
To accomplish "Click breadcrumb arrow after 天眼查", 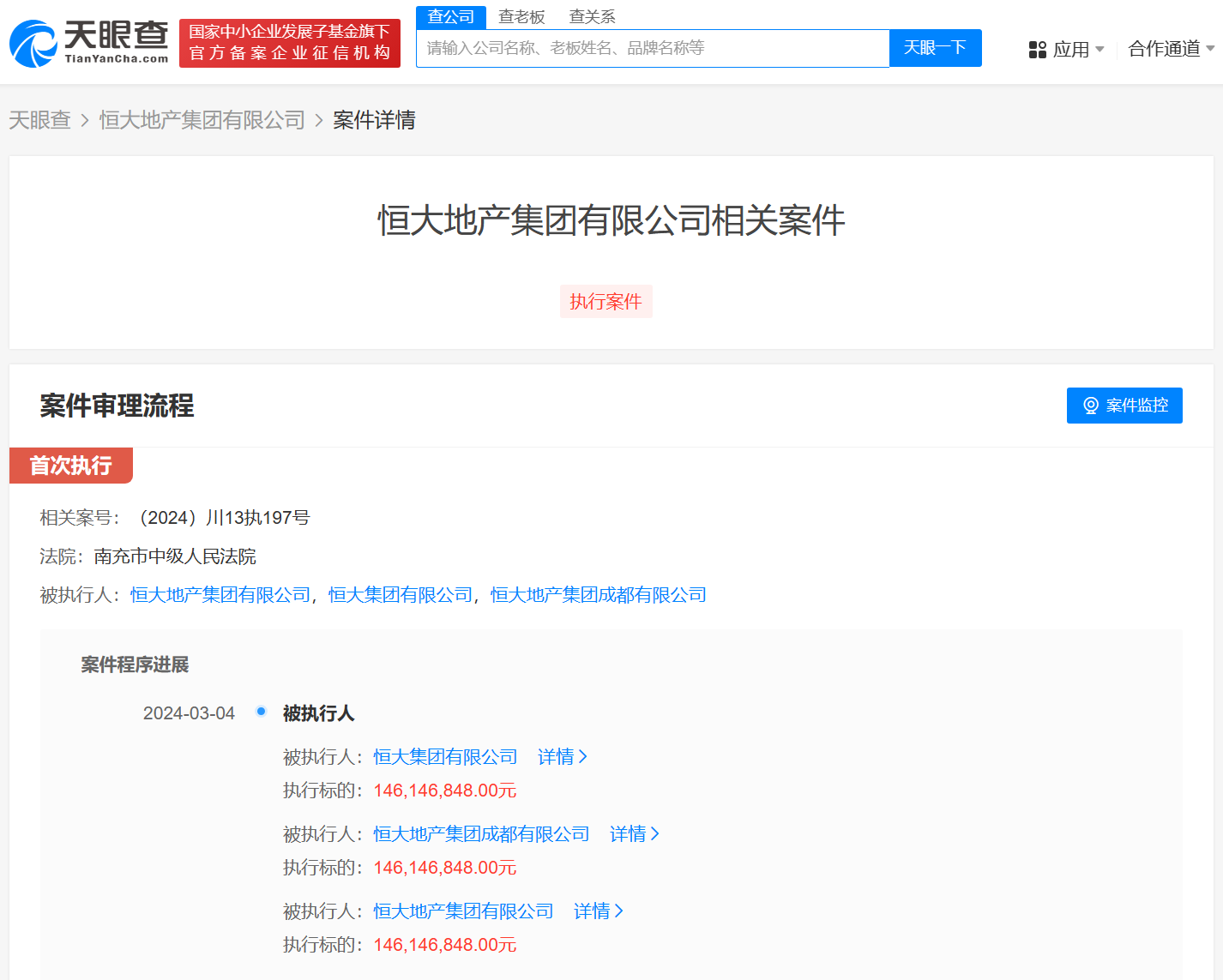I will tap(84, 120).
